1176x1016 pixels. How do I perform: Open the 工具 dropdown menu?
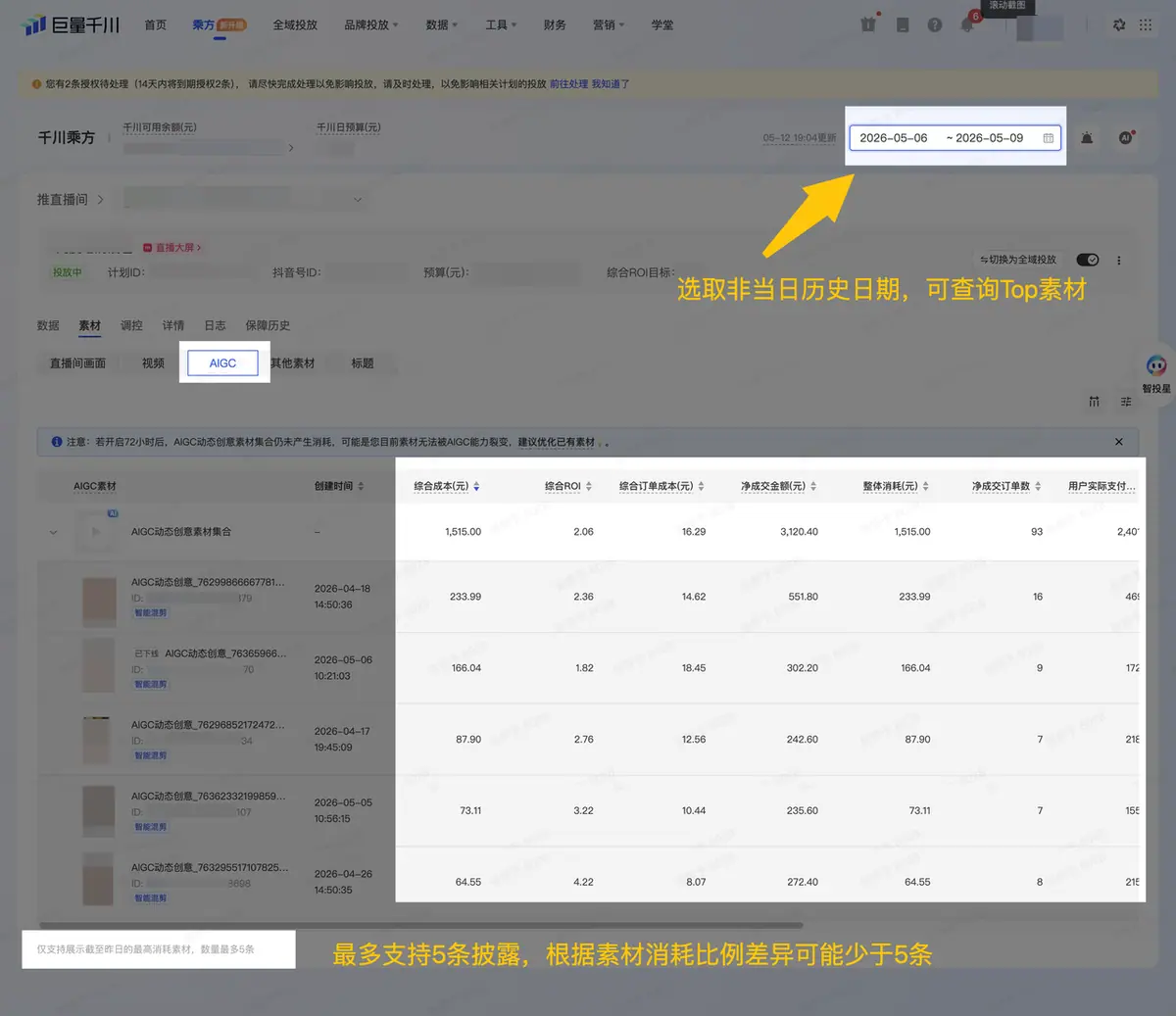tap(501, 25)
